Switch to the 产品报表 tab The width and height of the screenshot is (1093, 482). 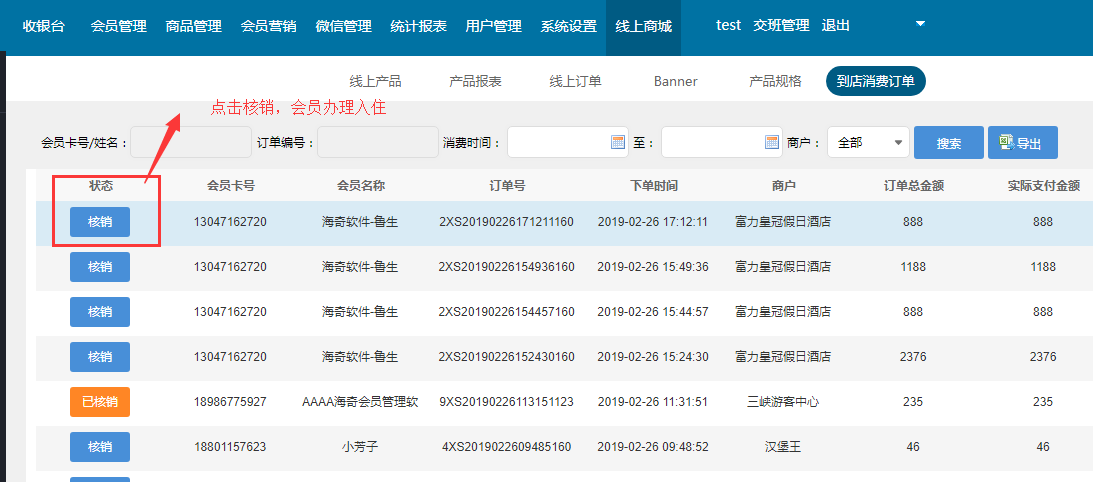475,81
